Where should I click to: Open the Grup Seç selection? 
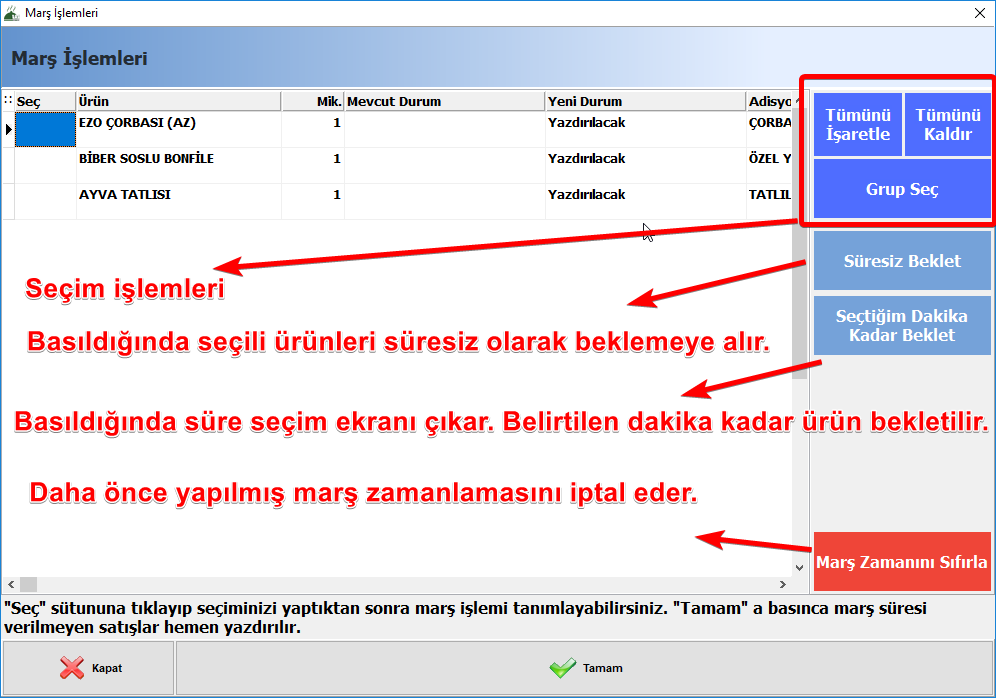click(x=902, y=189)
